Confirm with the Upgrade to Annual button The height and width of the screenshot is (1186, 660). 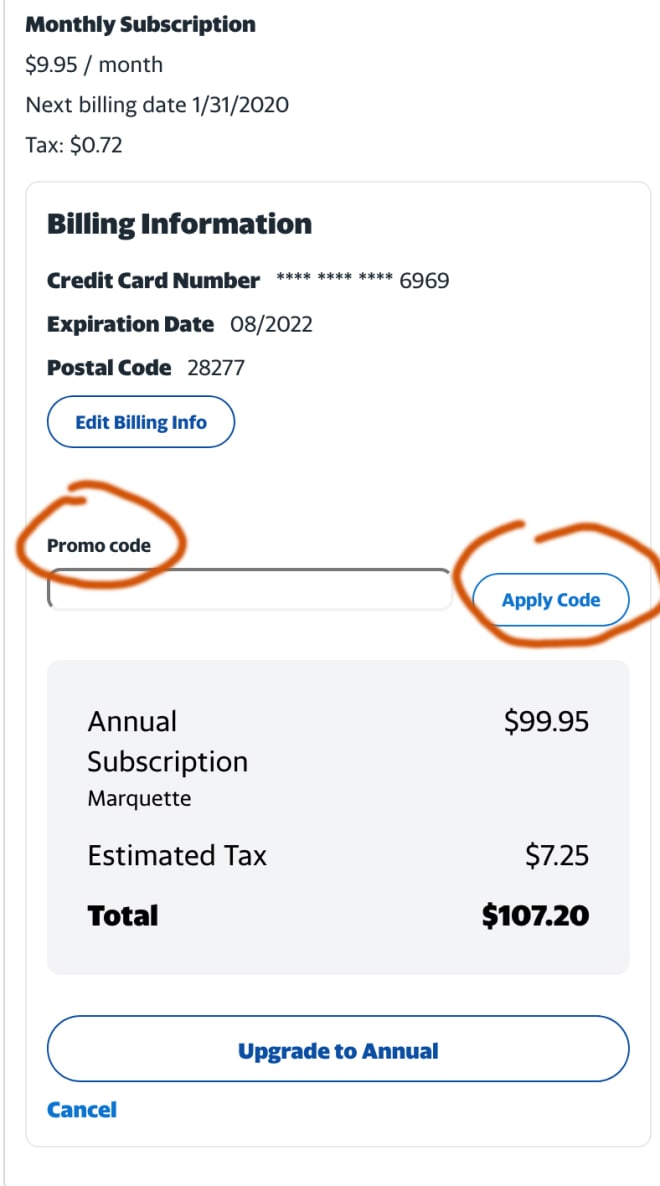(x=338, y=1050)
